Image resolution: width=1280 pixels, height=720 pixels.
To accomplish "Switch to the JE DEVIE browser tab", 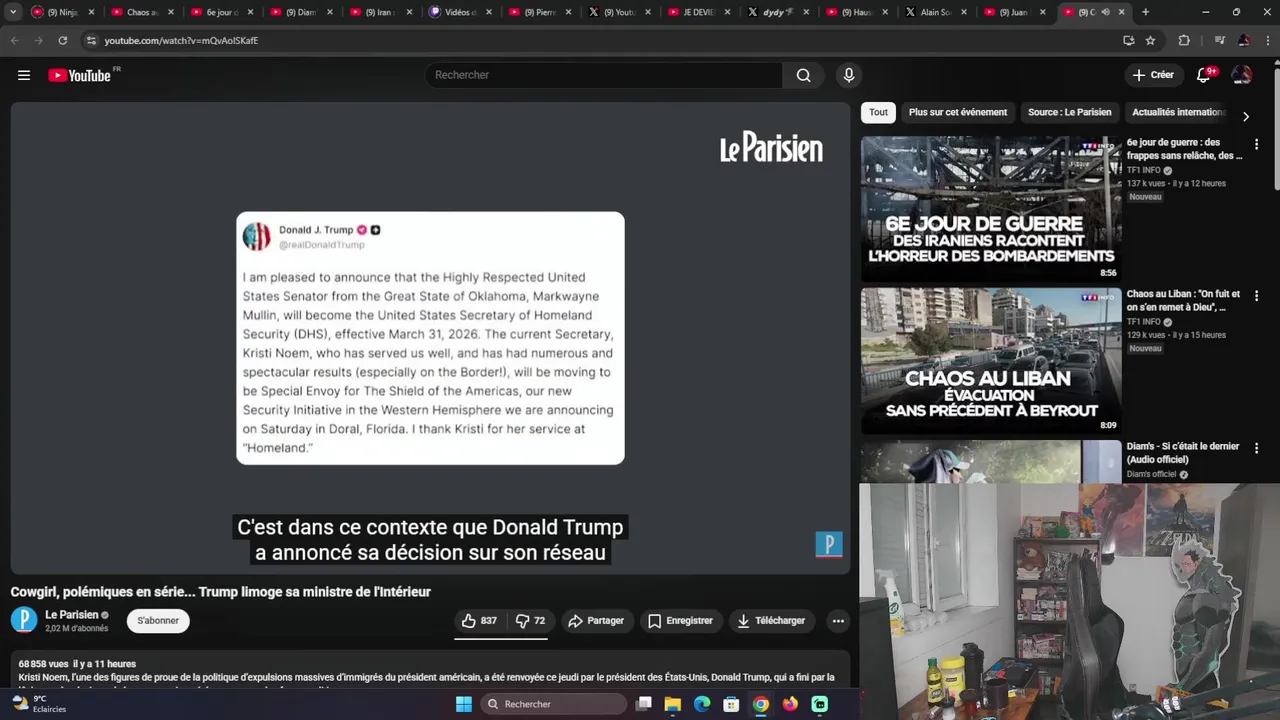I will coord(698,12).
